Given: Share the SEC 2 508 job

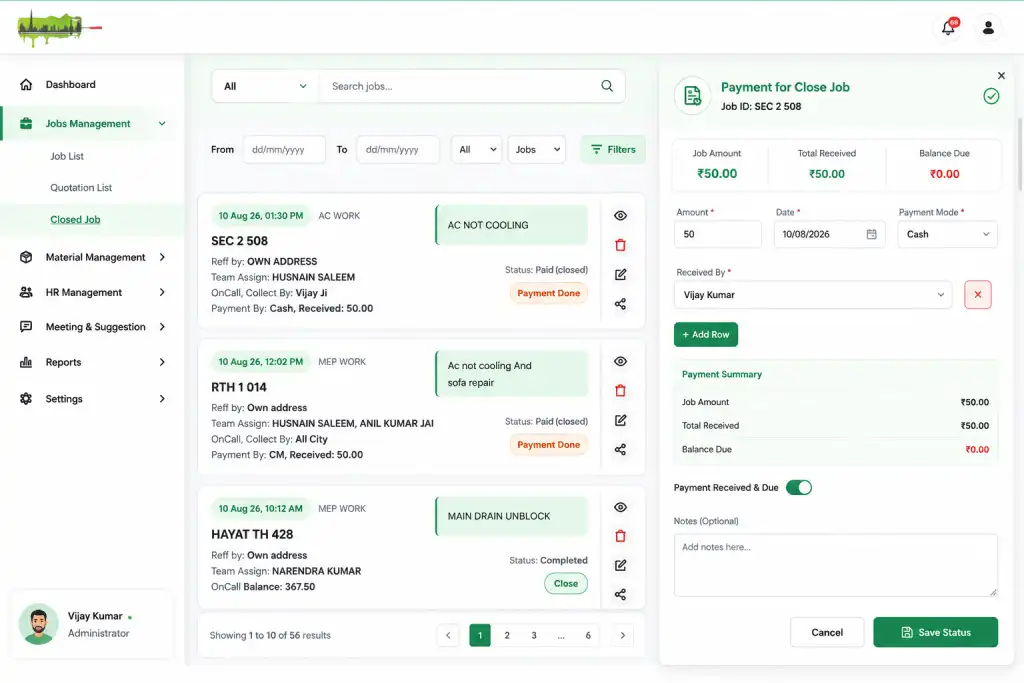Looking at the screenshot, I should coord(620,304).
